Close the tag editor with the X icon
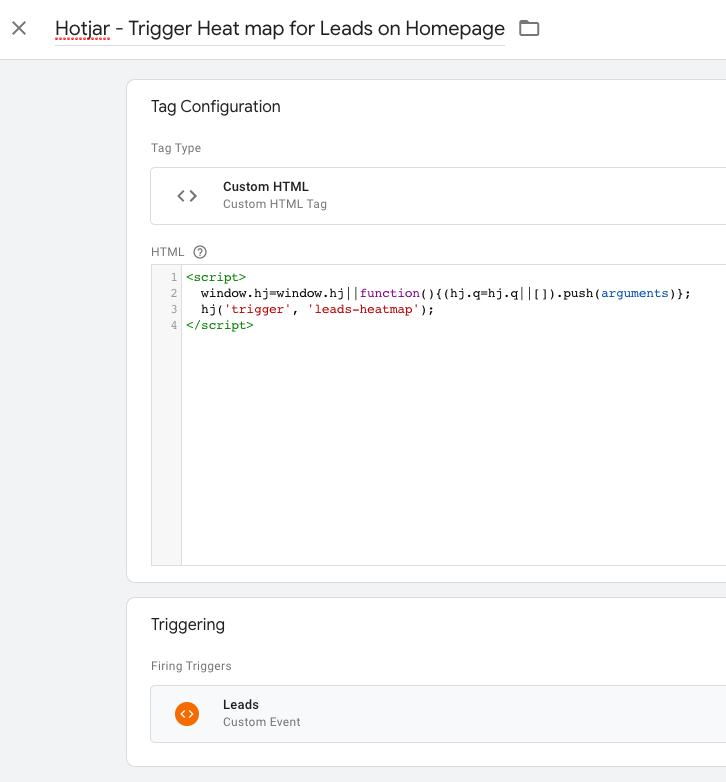 pyautogui.click(x=19, y=28)
